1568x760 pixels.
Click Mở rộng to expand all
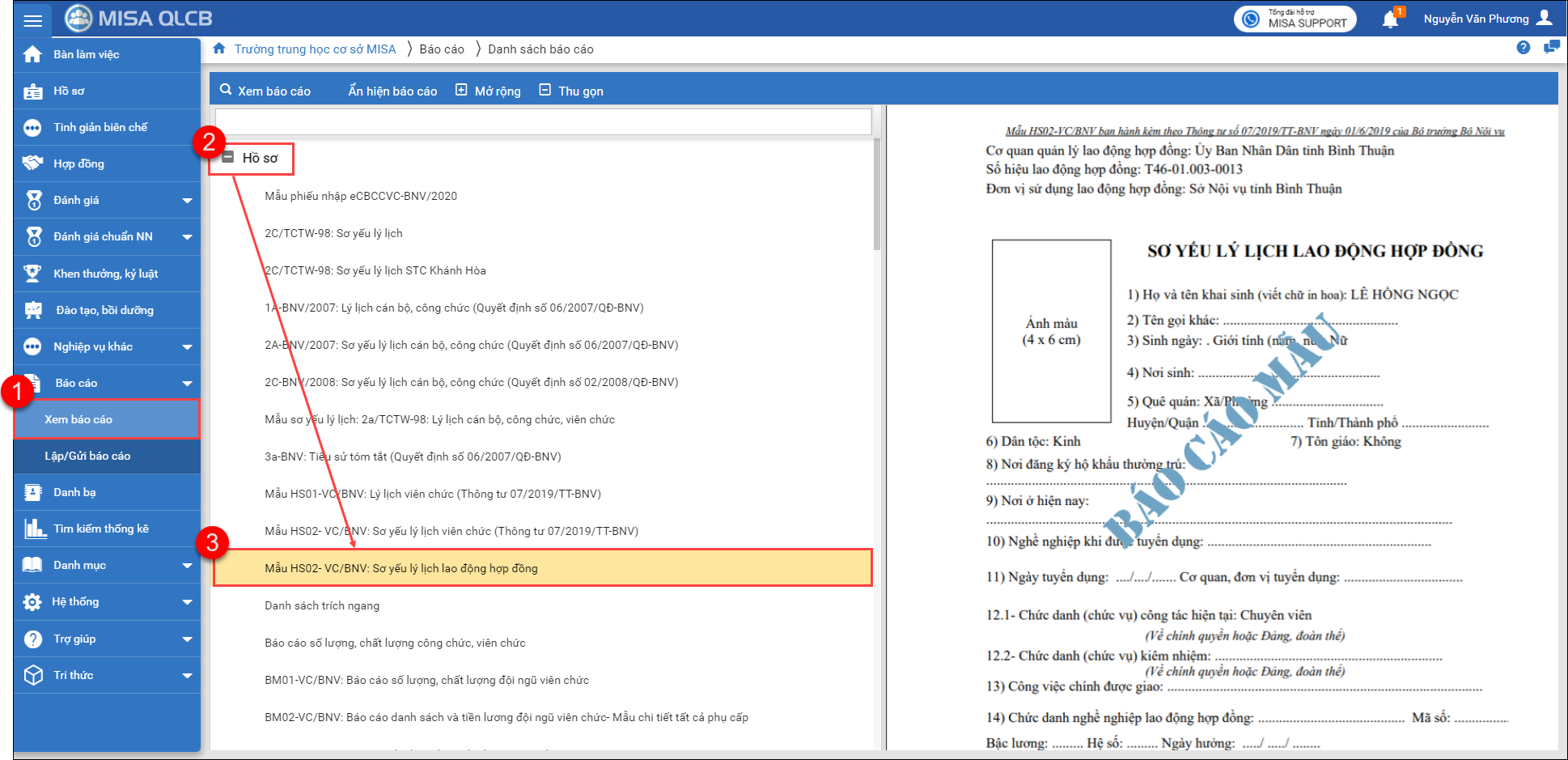pos(488,91)
